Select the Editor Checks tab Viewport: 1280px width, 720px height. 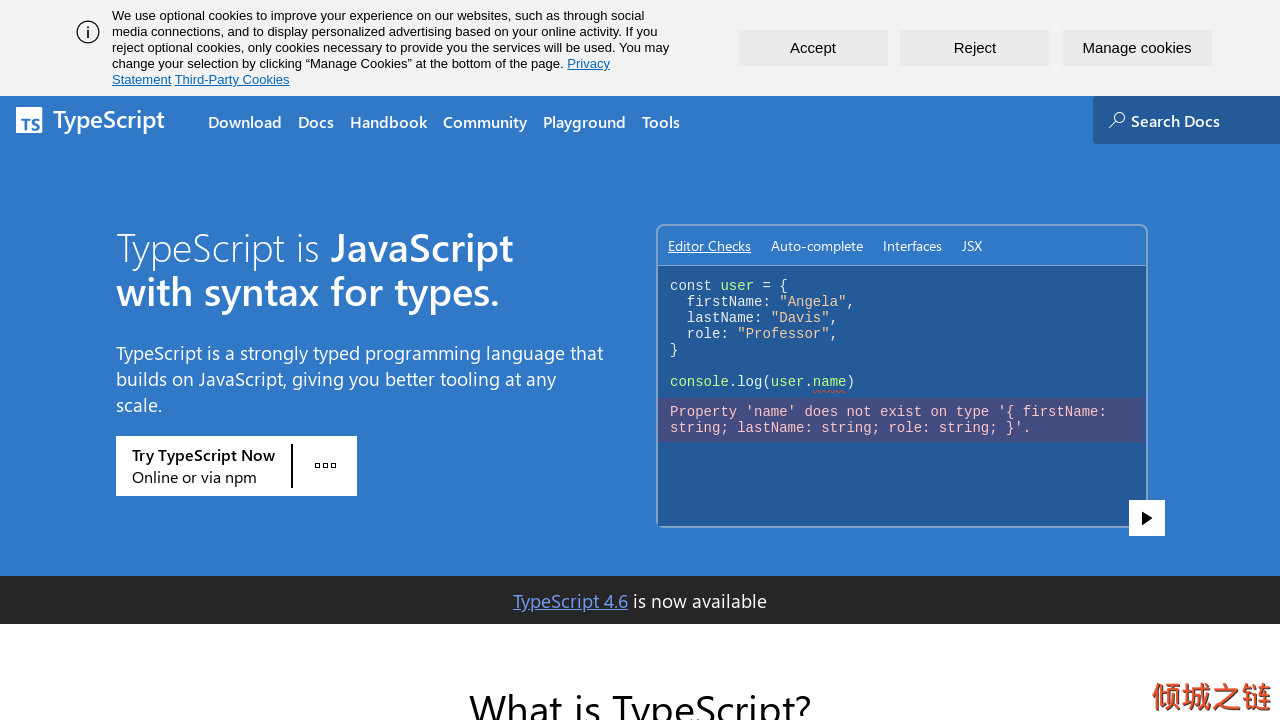click(x=709, y=246)
